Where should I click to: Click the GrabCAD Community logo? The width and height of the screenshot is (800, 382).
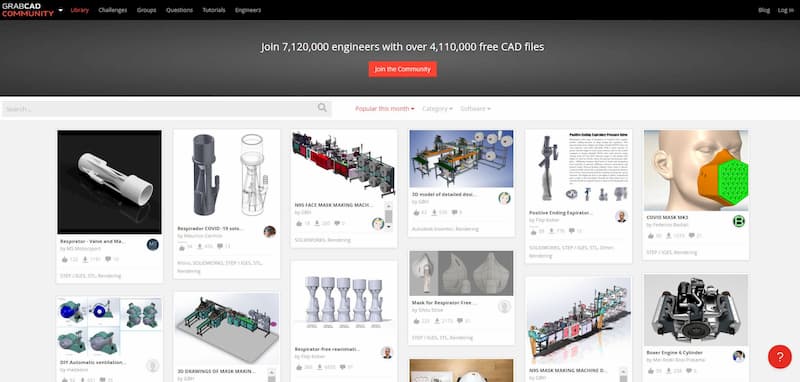pyautogui.click(x=28, y=10)
